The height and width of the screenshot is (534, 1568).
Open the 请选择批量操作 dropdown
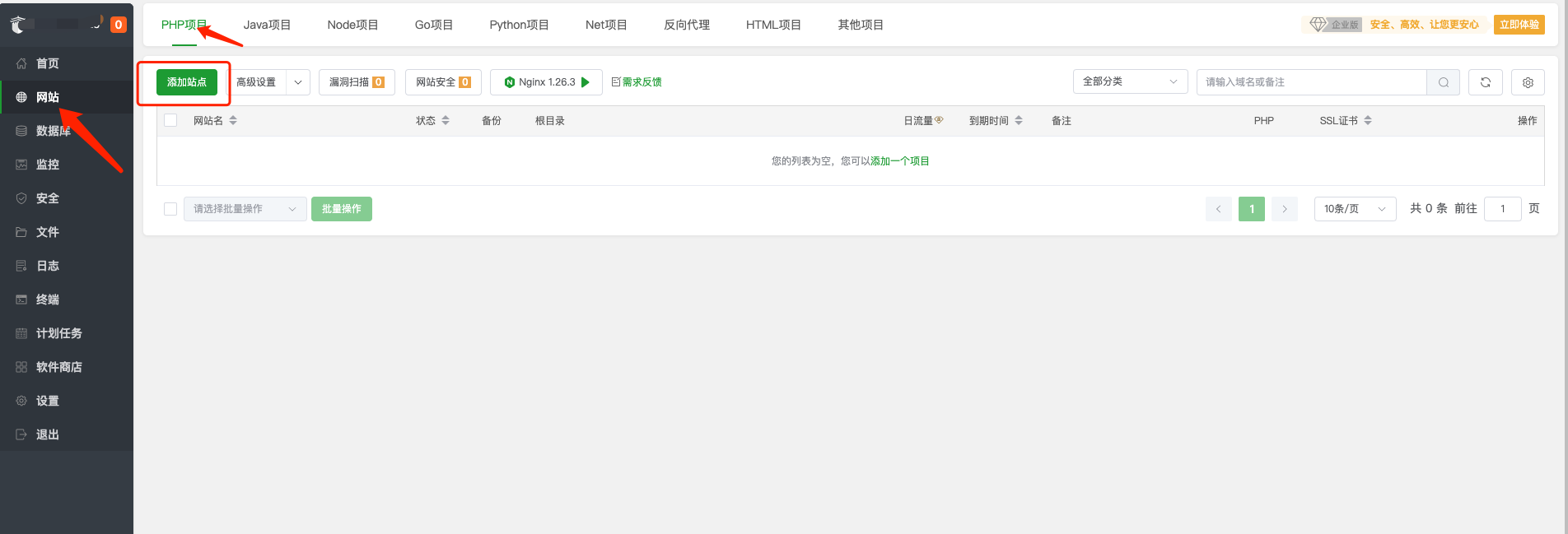tap(245, 209)
